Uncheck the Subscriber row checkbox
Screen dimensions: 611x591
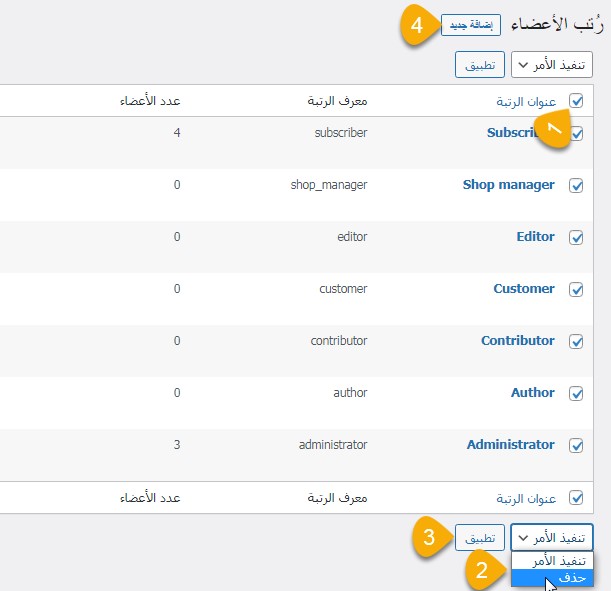pos(576,133)
